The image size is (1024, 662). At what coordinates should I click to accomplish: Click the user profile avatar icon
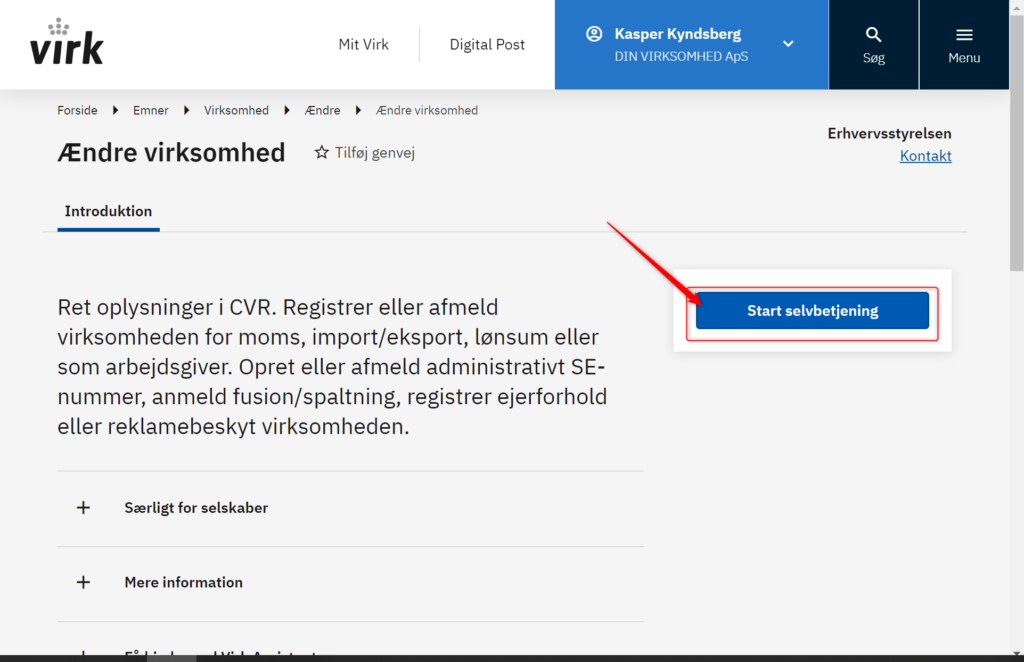(594, 34)
